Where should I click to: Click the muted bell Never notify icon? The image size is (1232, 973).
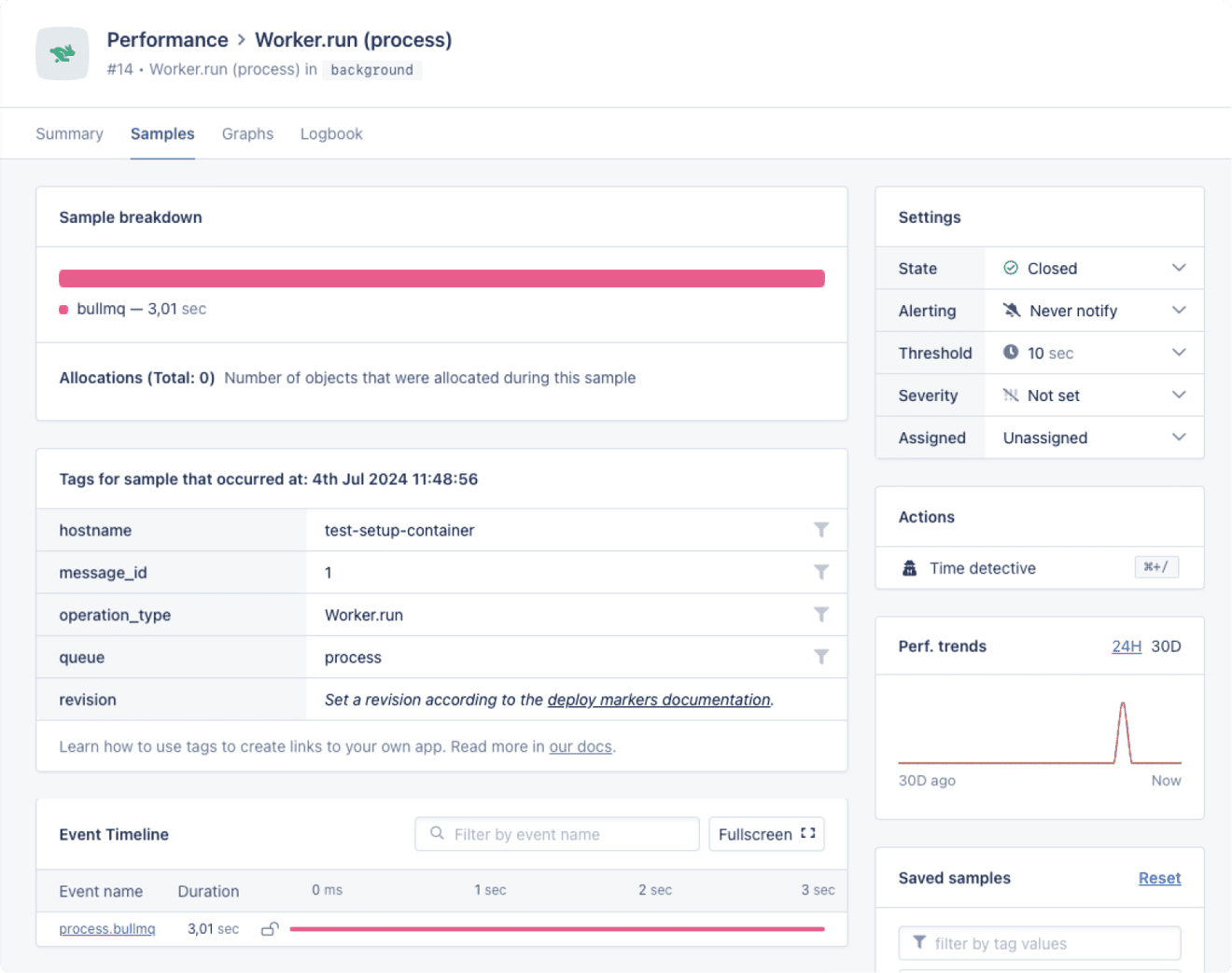tap(1012, 310)
